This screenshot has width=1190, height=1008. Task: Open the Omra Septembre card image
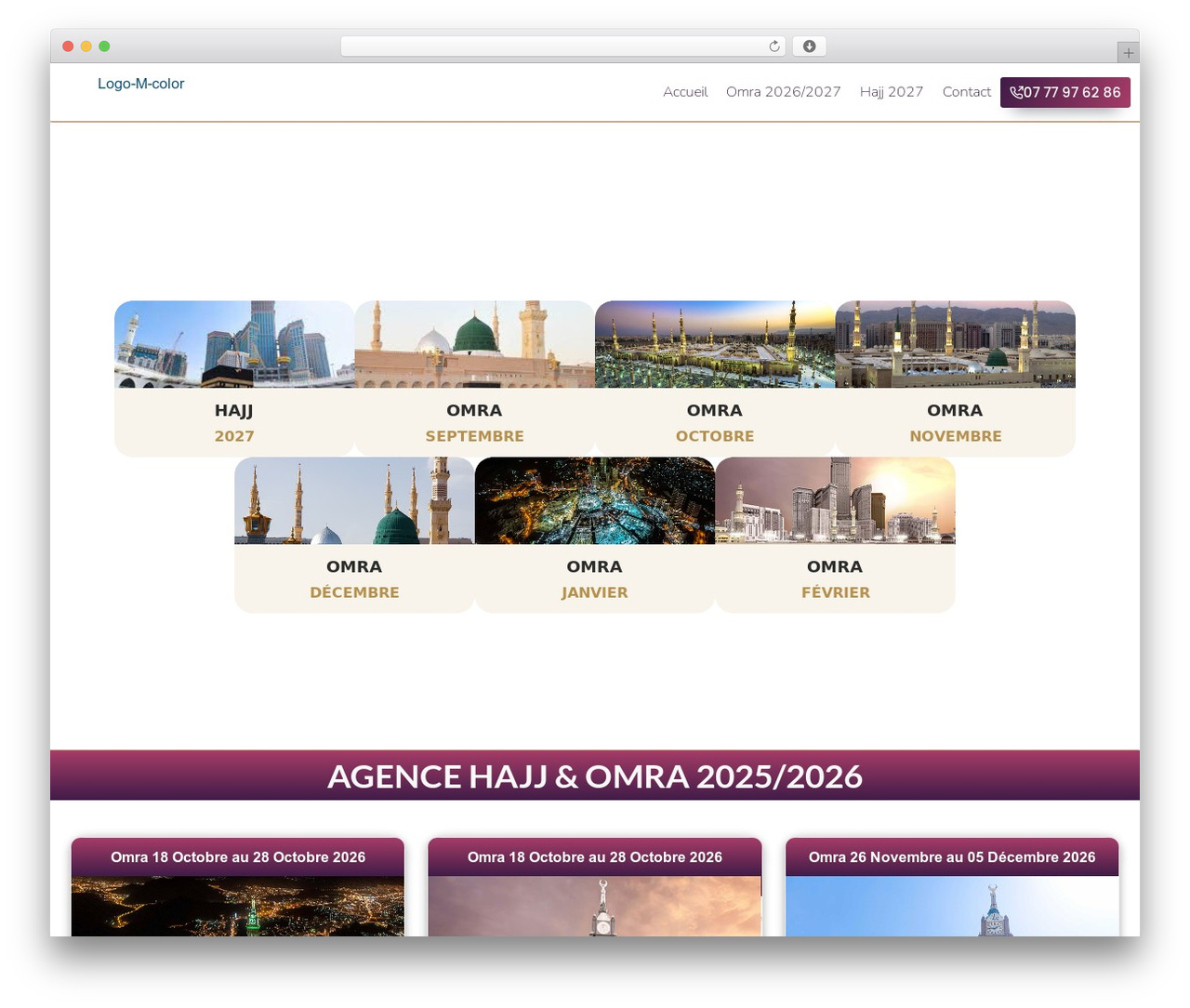pos(474,344)
